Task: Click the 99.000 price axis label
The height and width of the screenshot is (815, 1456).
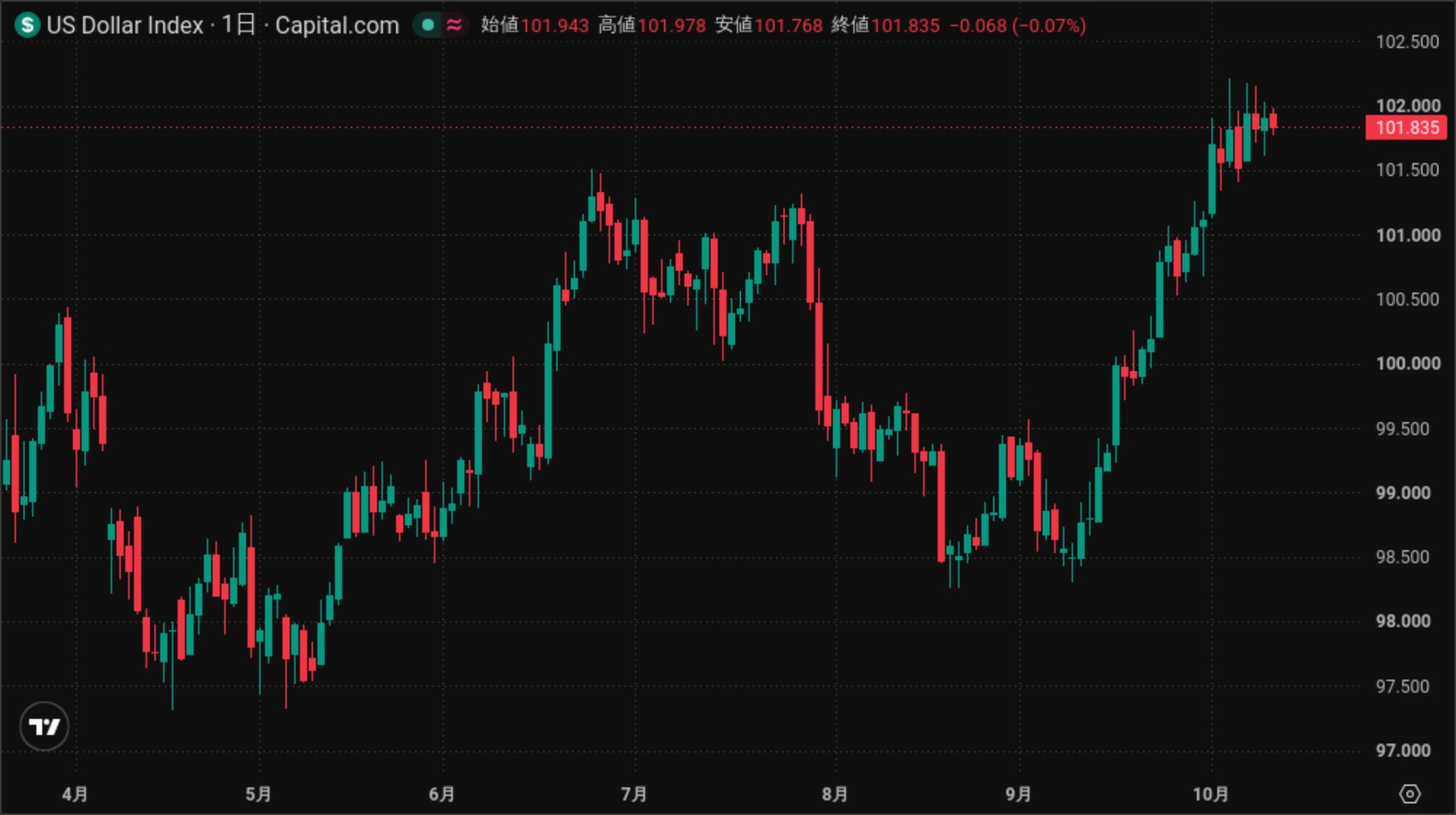Action: (x=1403, y=493)
